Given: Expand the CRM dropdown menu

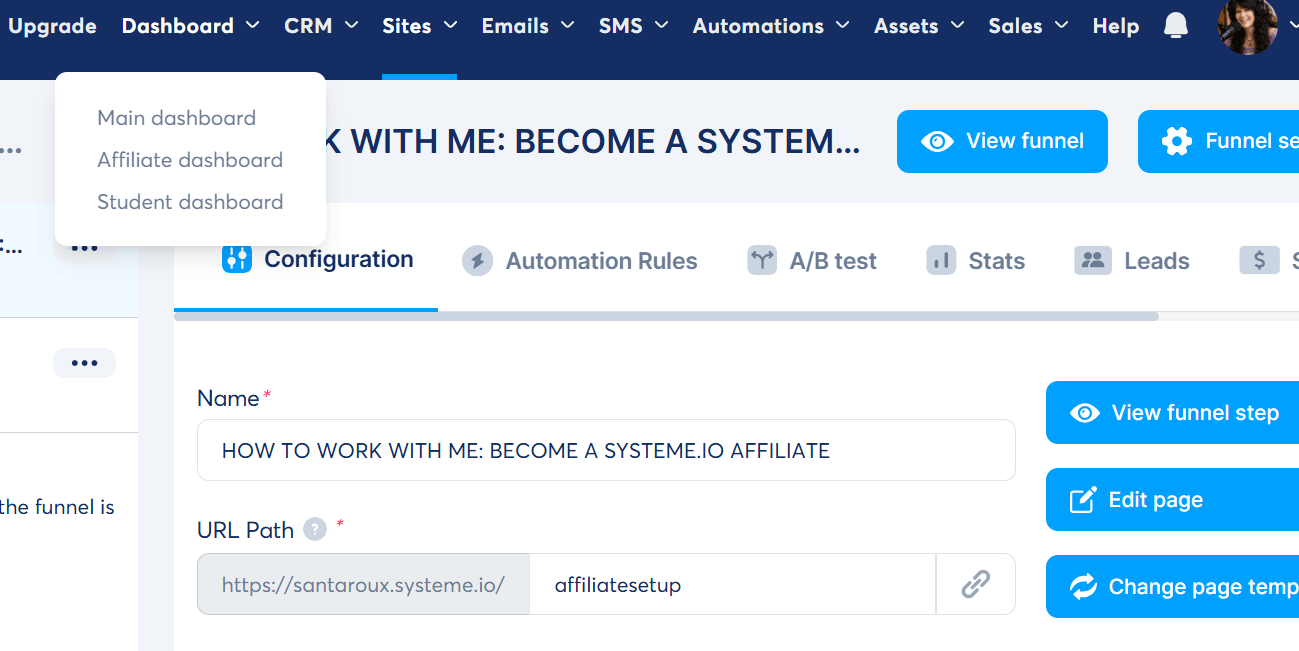Looking at the screenshot, I should (x=320, y=26).
